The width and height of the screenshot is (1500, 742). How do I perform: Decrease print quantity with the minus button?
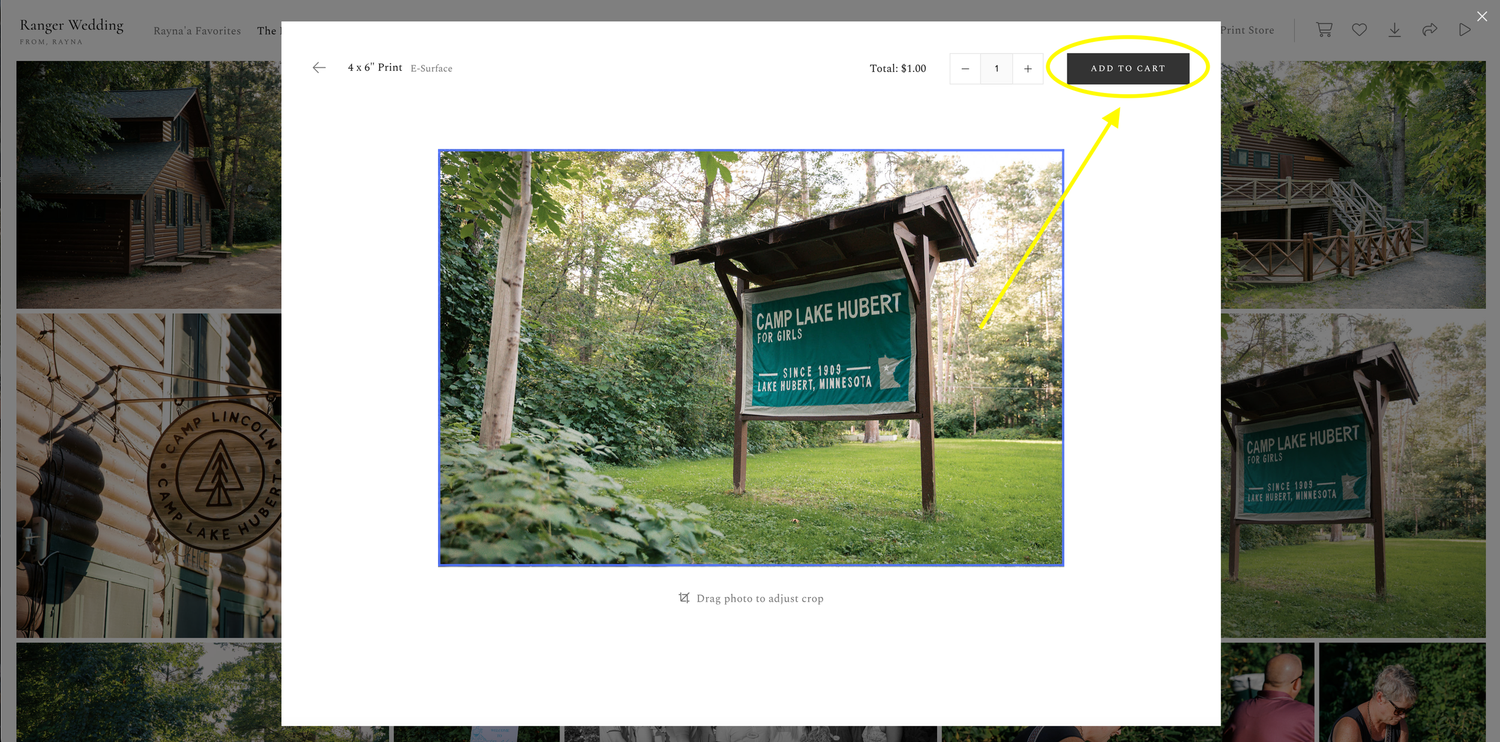[965, 69]
